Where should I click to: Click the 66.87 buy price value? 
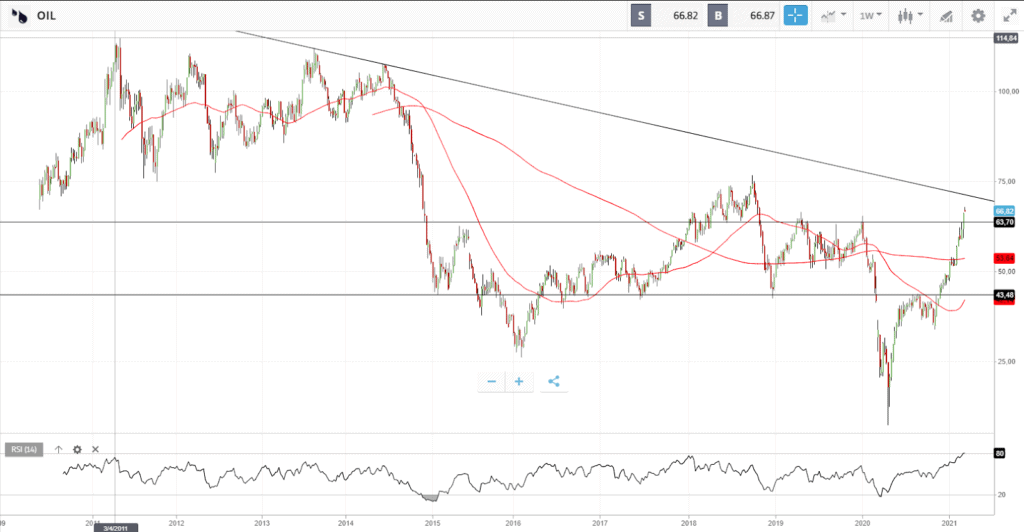click(762, 16)
